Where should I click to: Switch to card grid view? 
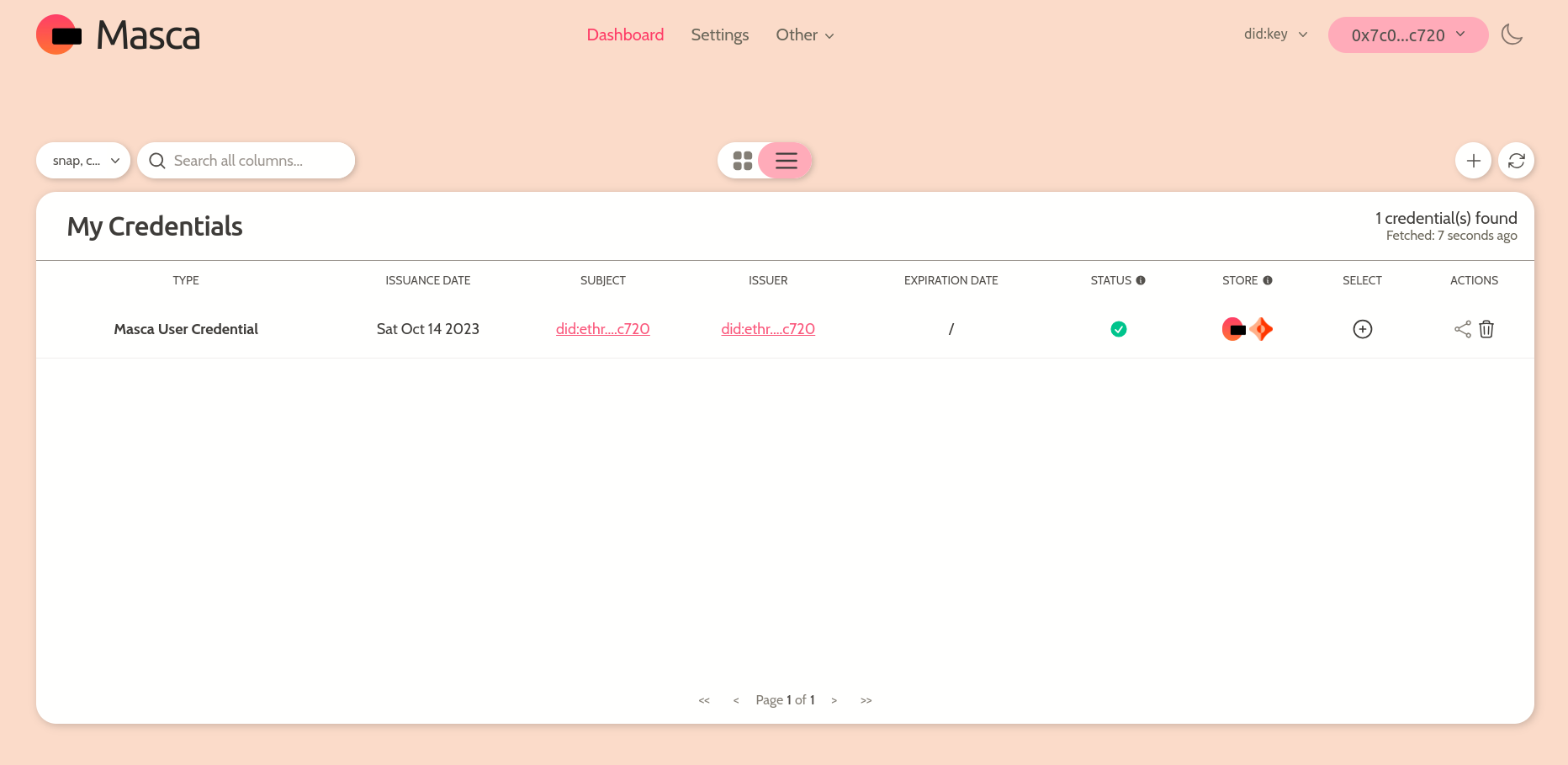click(x=742, y=161)
